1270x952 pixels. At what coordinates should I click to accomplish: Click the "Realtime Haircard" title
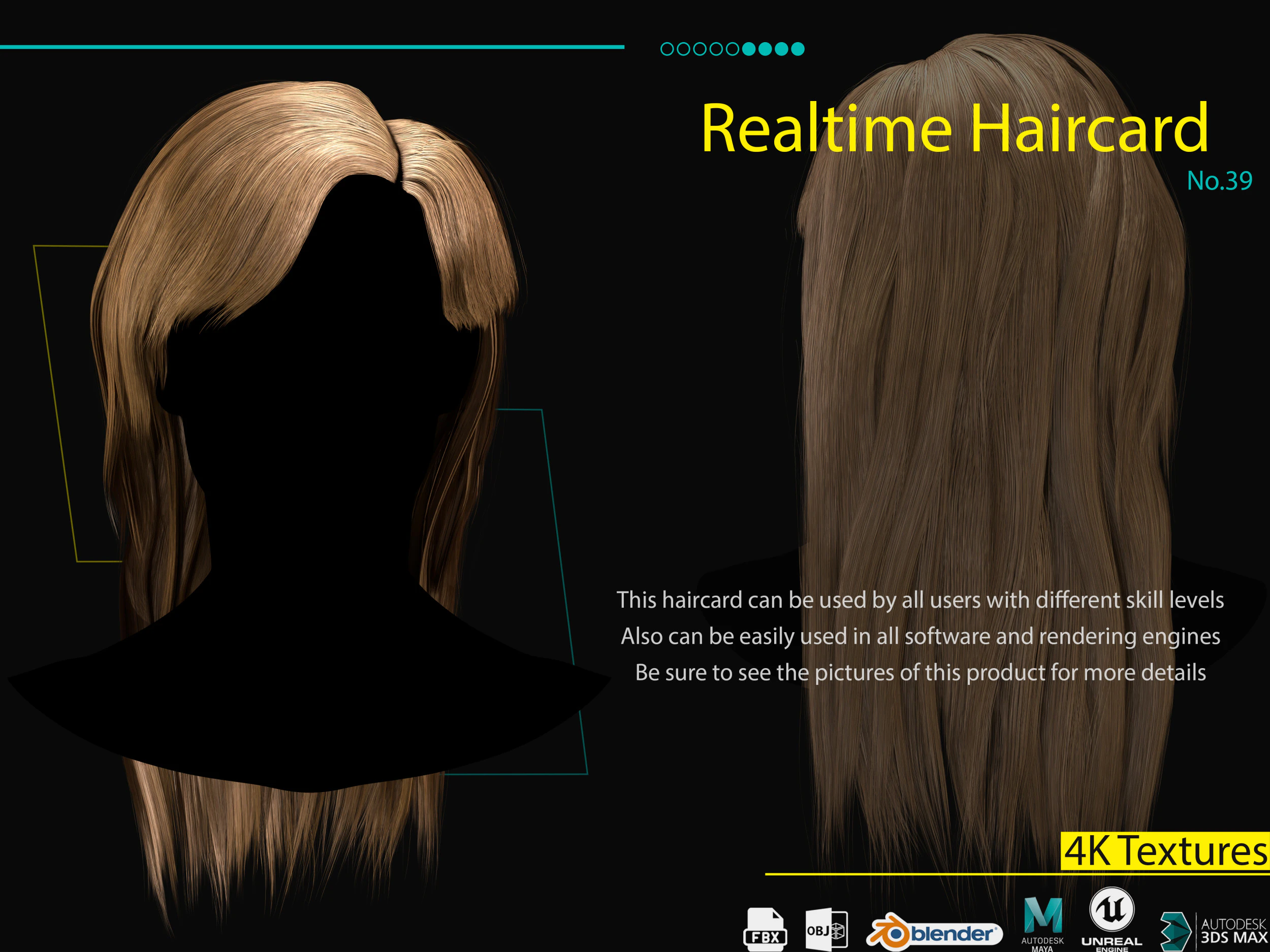pos(955,127)
